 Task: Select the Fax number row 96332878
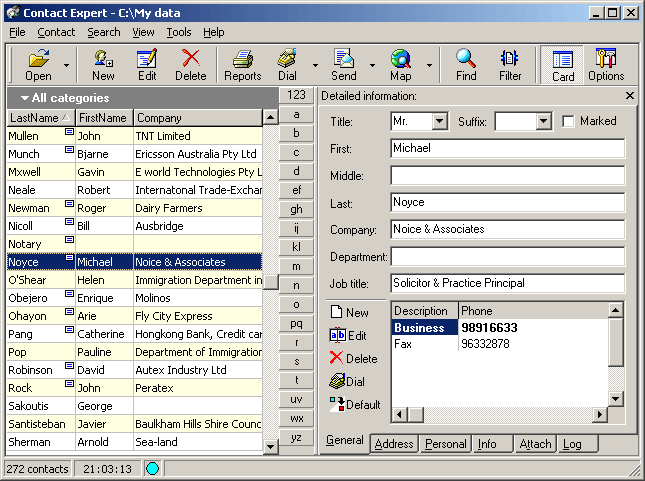tap(499, 344)
